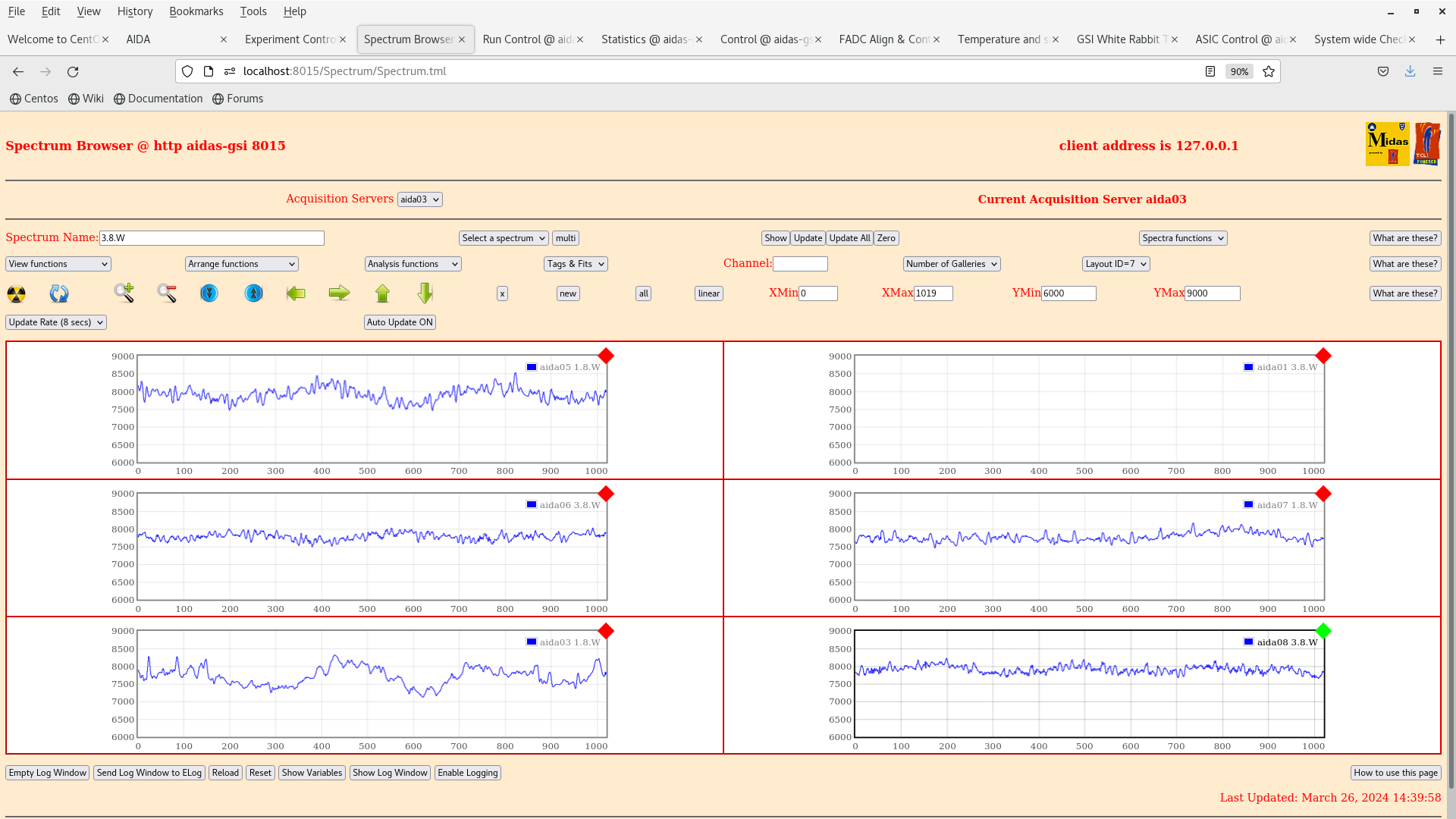Open the Select a spectrum dropdown
The height and width of the screenshot is (819, 1456).
point(504,238)
